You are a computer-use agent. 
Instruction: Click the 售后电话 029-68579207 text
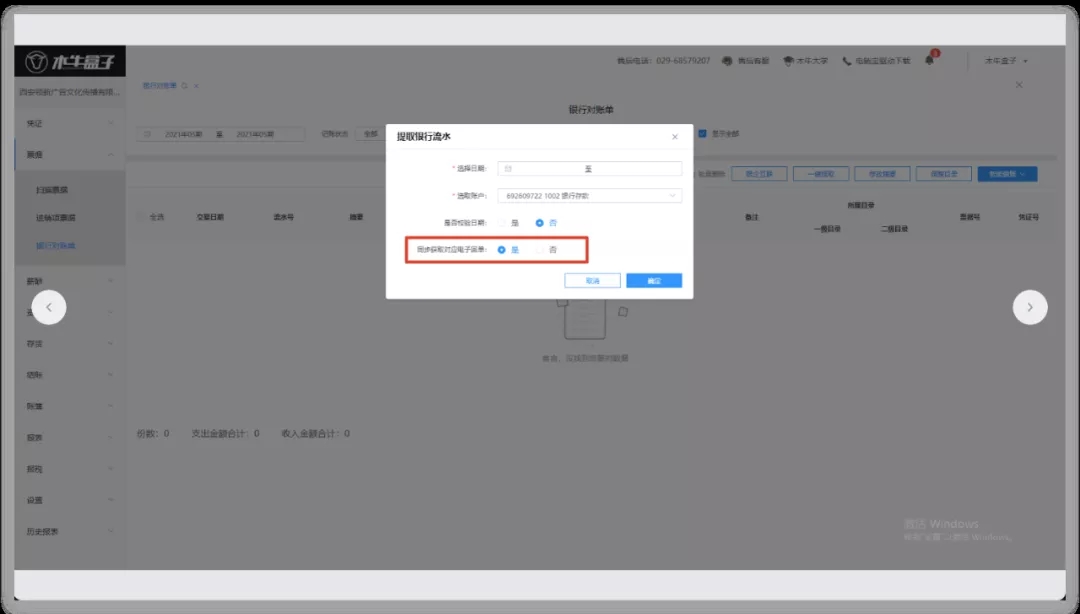point(663,61)
